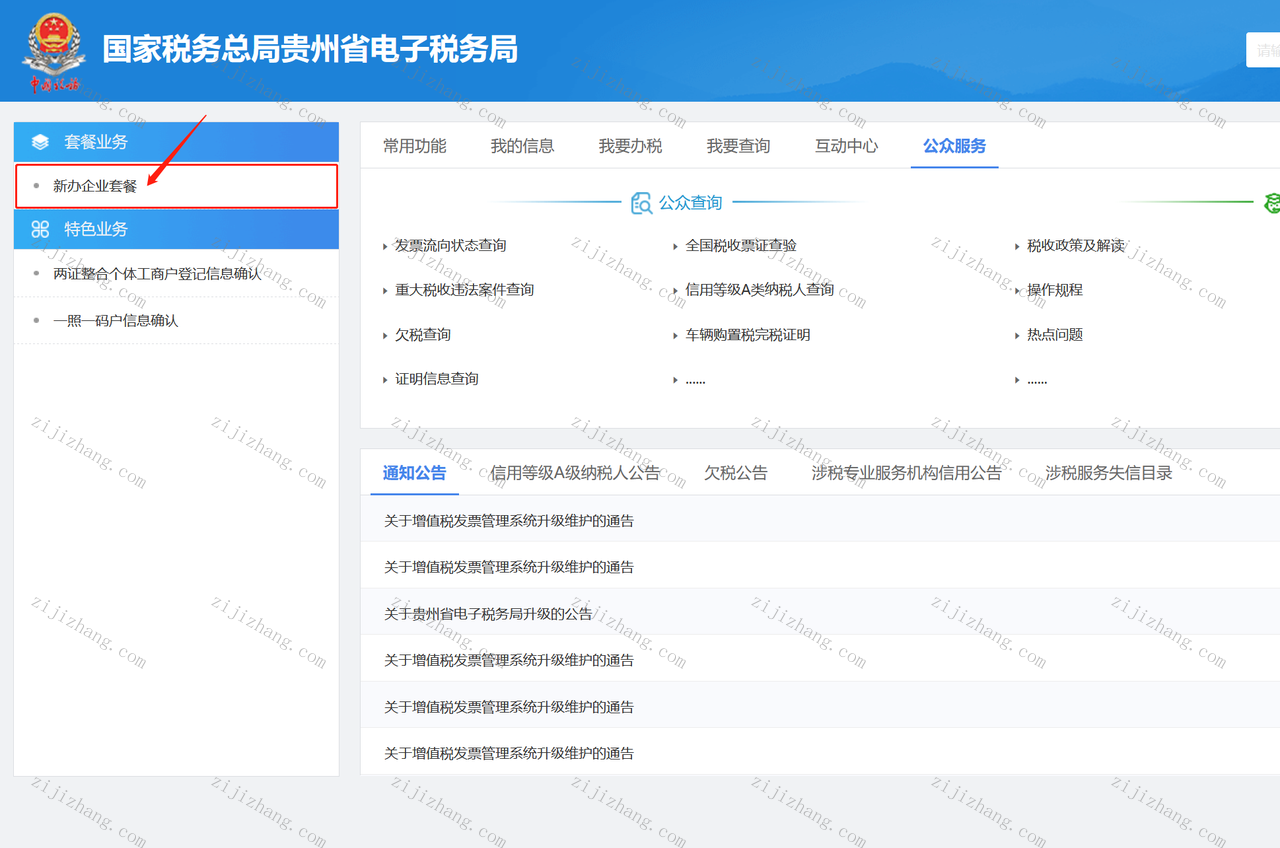Open 一照一码户信息确认 in sidebar
This screenshot has height=848, width=1280.
click(x=116, y=320)
